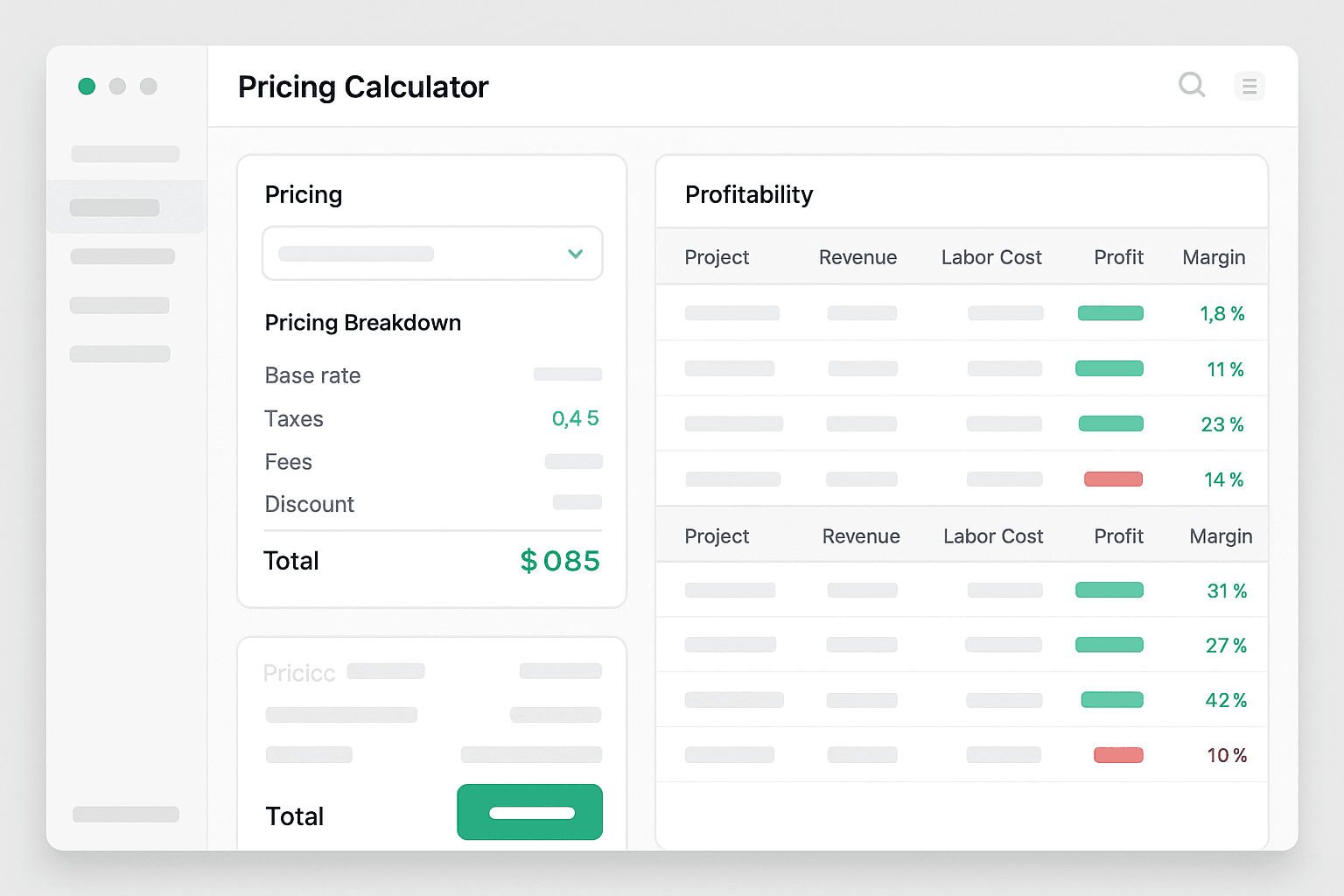Click the bottom sidebar item

tap(125, 814)
